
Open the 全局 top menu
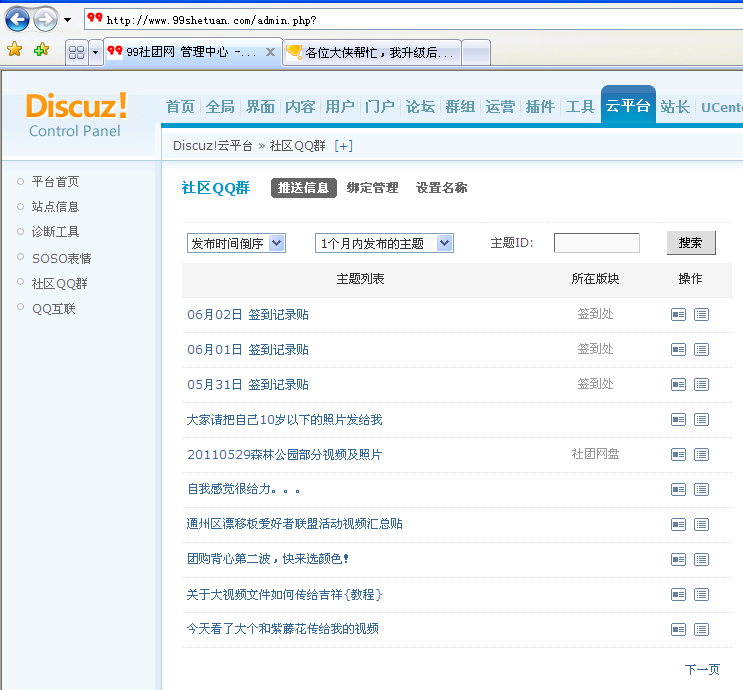[x=220, y=107]
